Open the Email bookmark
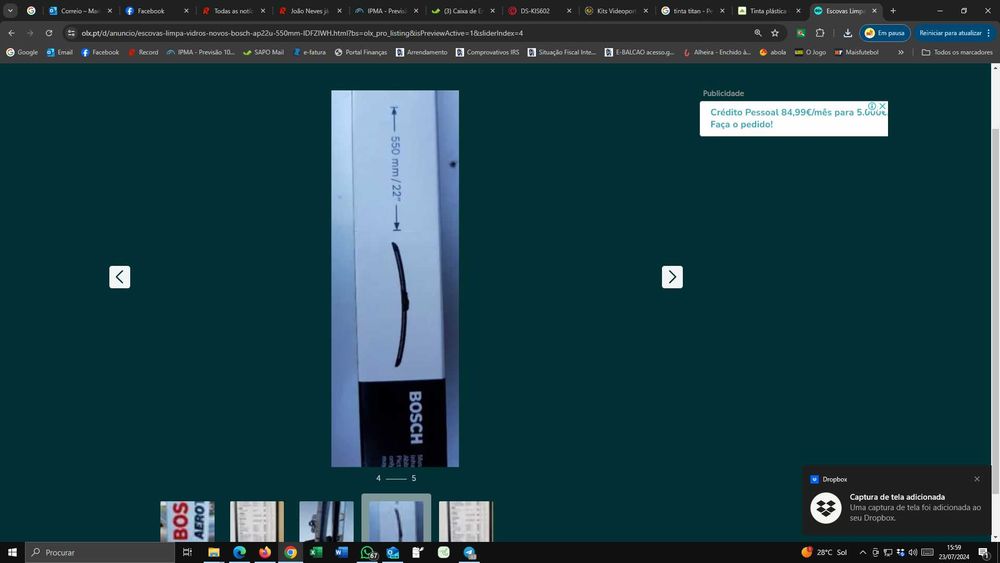The image size is (1000, 563). click(x=59, y=52)
